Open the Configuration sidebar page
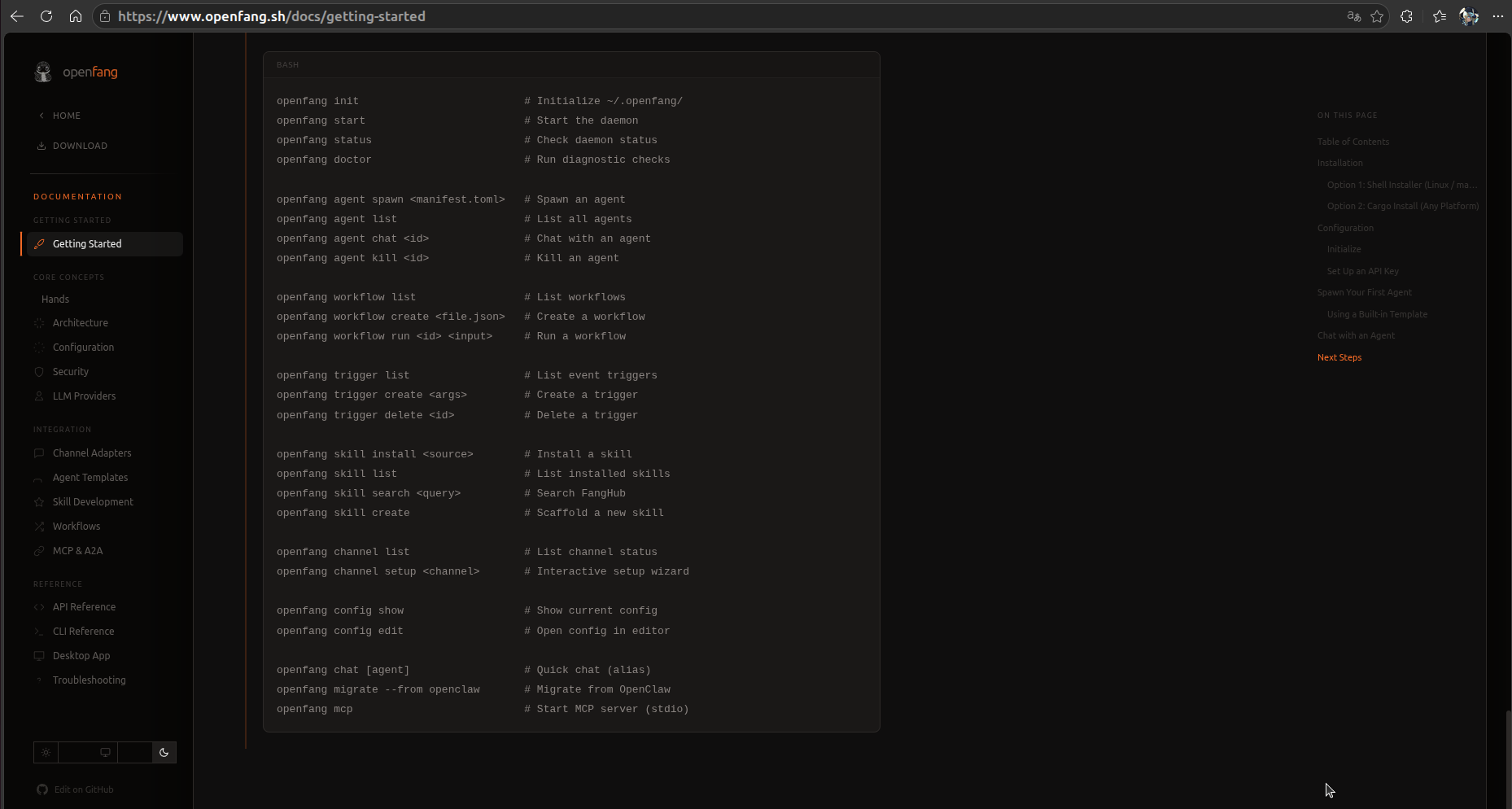 click(x=83, y=348)
